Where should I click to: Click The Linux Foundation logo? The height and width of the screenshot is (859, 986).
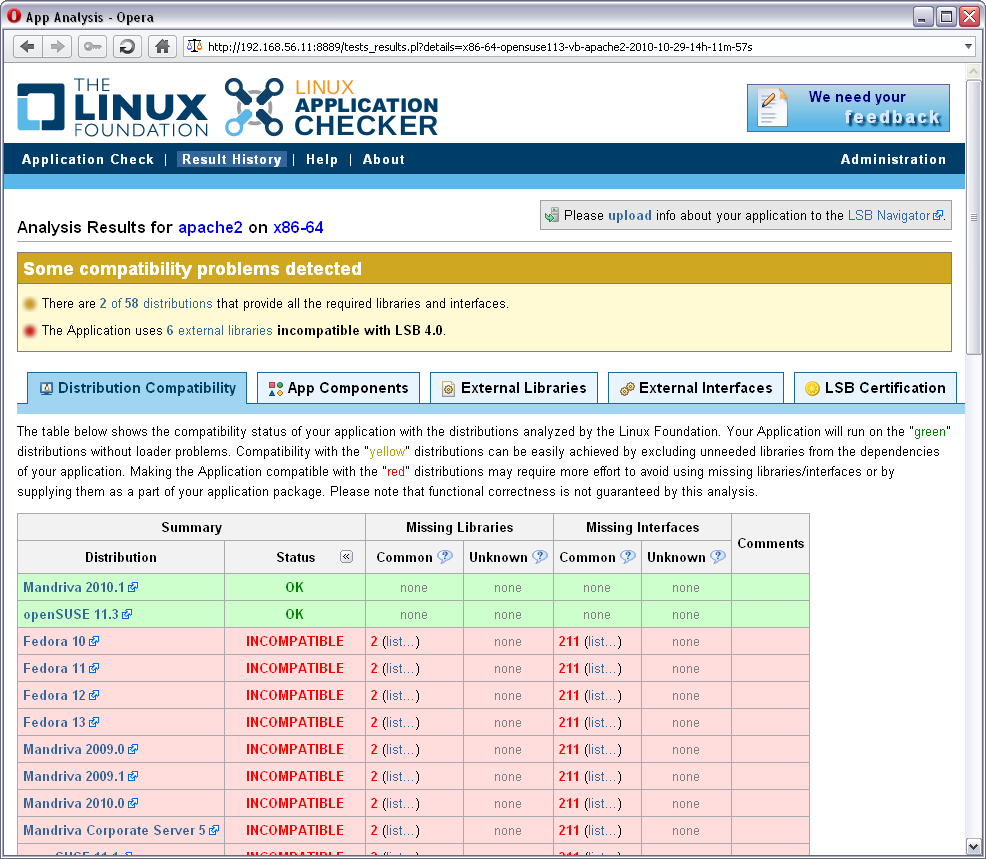pyautogui.click(x=112, y=107)
